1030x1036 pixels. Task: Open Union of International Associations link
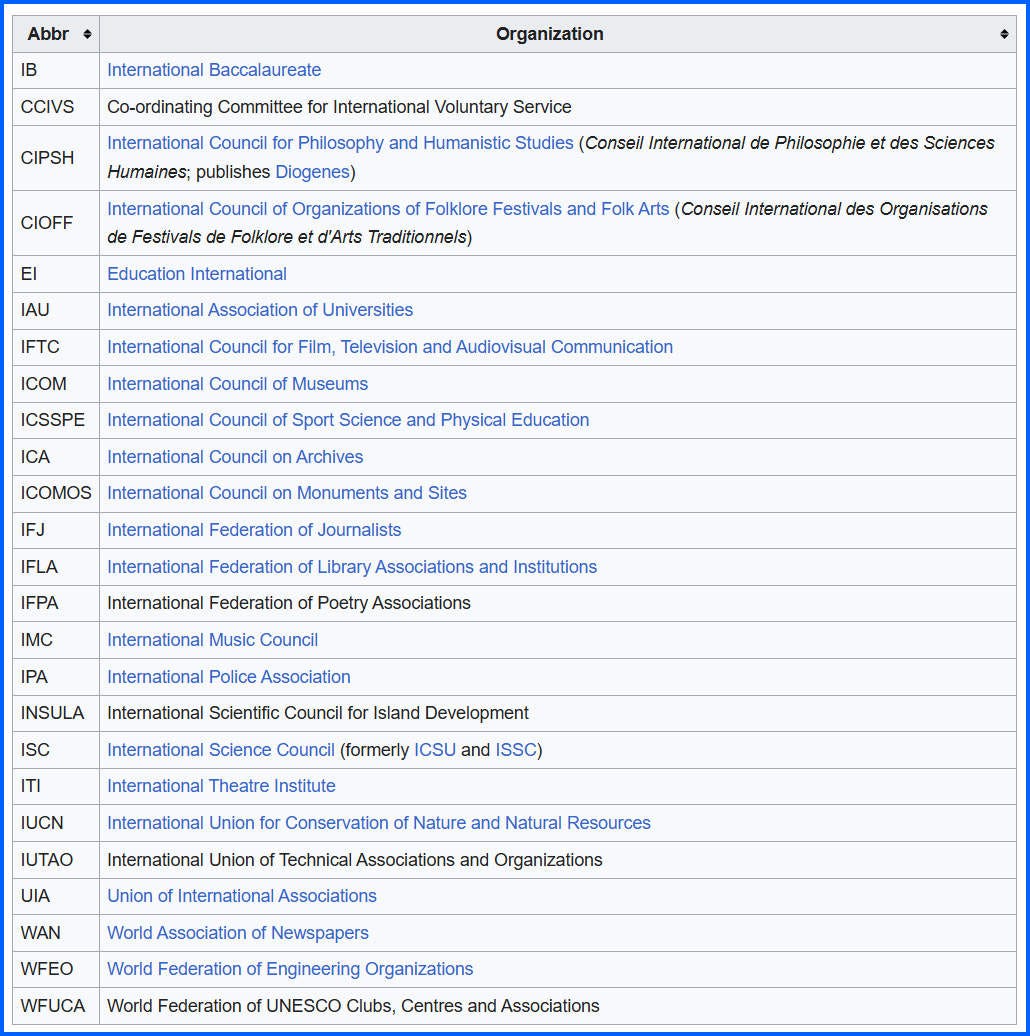(x=242, y=896)
